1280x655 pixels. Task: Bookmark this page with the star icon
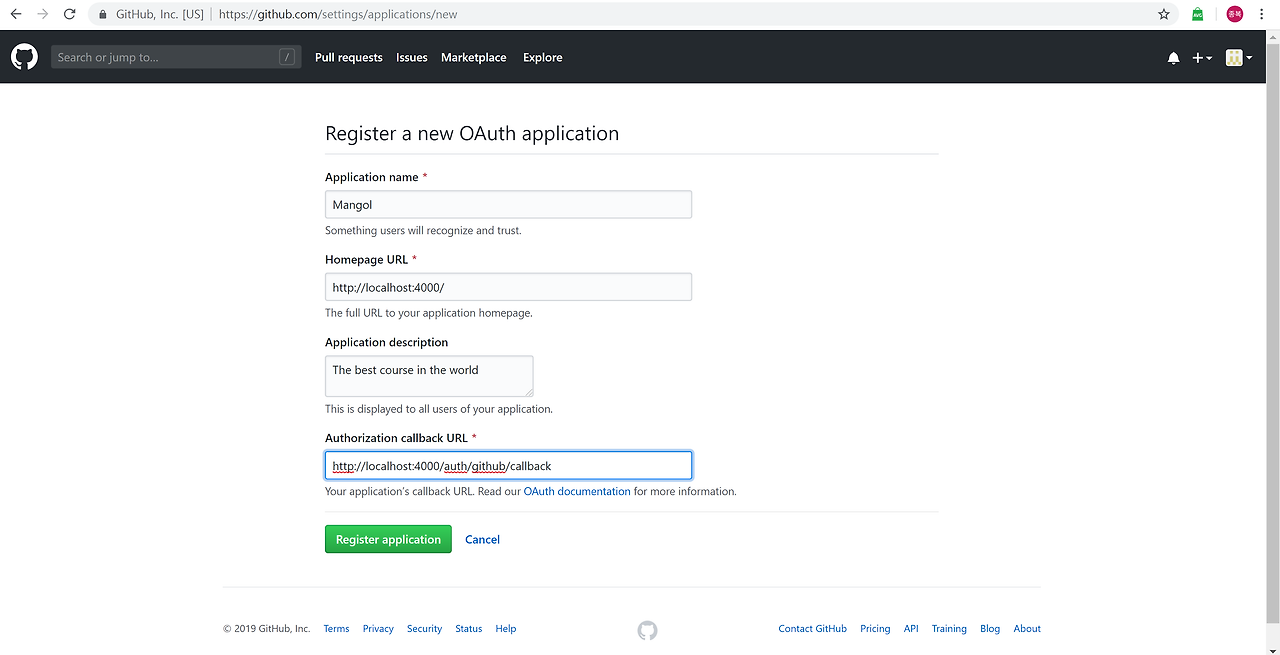click(1164, 14)
